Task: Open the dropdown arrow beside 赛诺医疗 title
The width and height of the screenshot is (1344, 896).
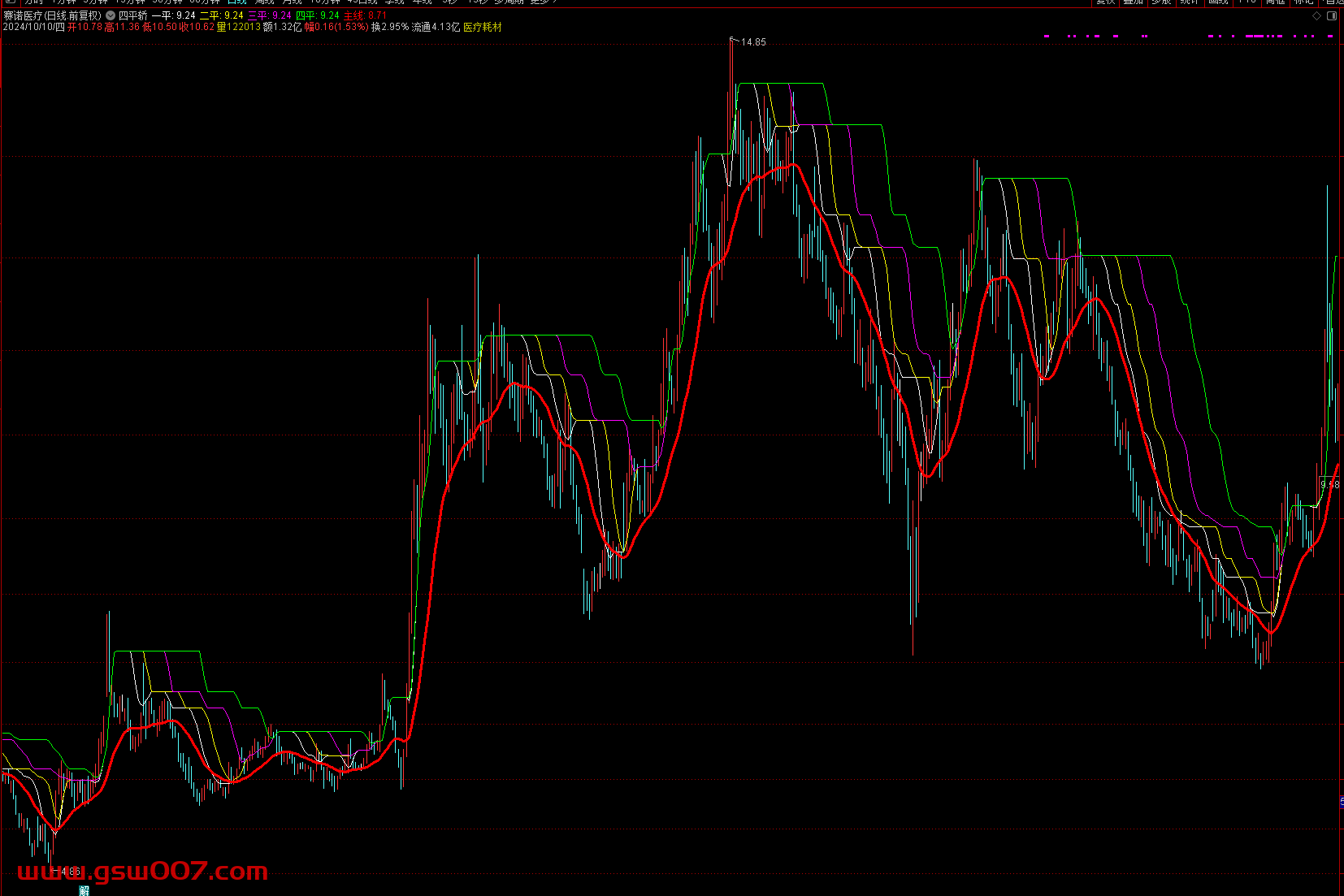Action: pos(111,15)
